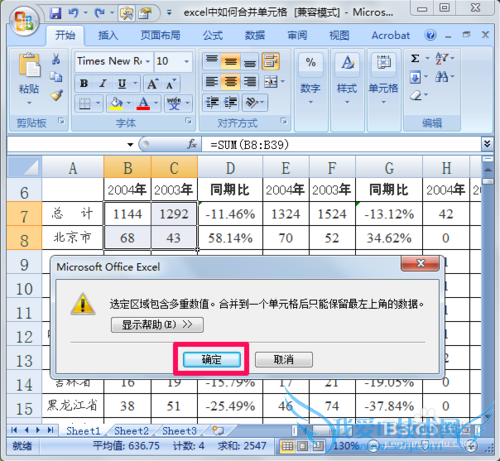Click merge and center cells icon
This screenshot has height=461, width=500.
[x=271, y=82]
